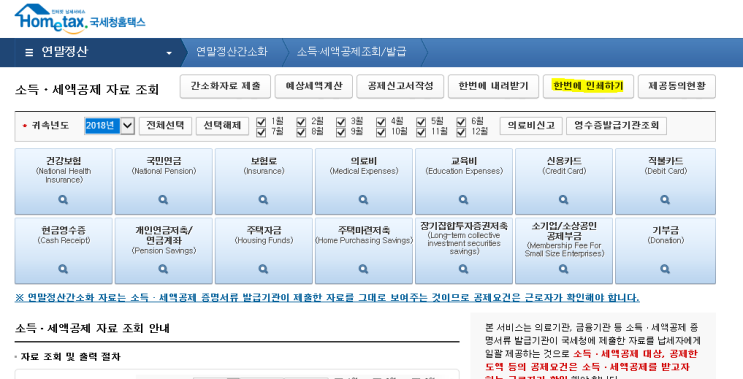This screenshot has width=743, height=379.
Task: Go to 연말정산간소화 breadcrumb tab
Action: point(232,52)
